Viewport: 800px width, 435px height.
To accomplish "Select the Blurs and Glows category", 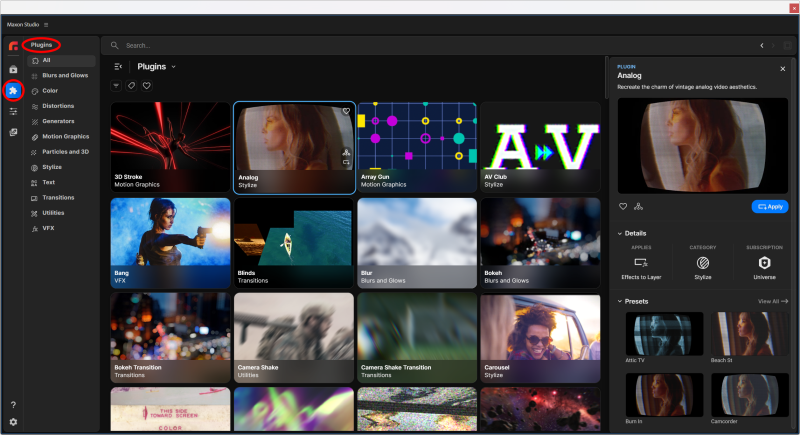I will [61, 75].
